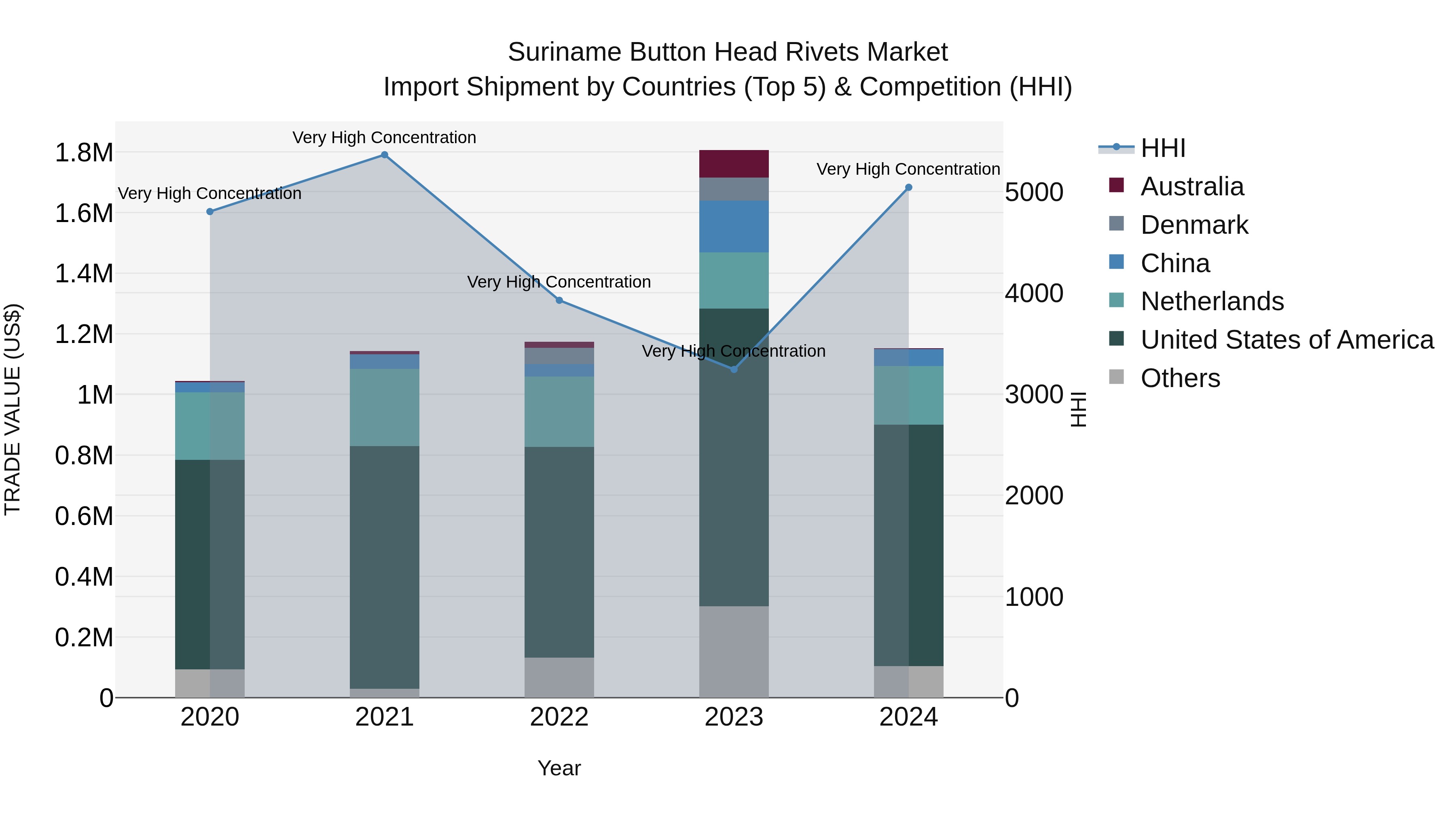Viewport: 1456px width, 819px height.
Task: Click the HHI data point for 2022
Action: pos(559,300)
